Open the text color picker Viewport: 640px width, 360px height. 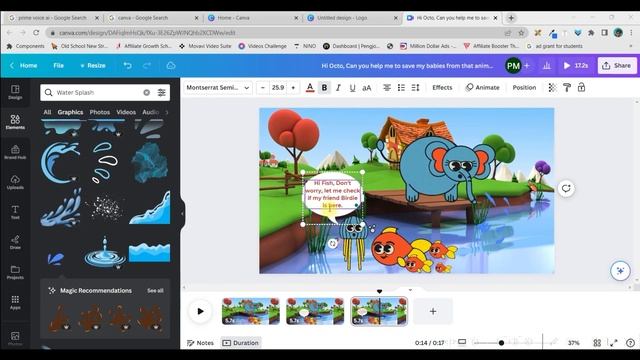[x=310, y=87]
